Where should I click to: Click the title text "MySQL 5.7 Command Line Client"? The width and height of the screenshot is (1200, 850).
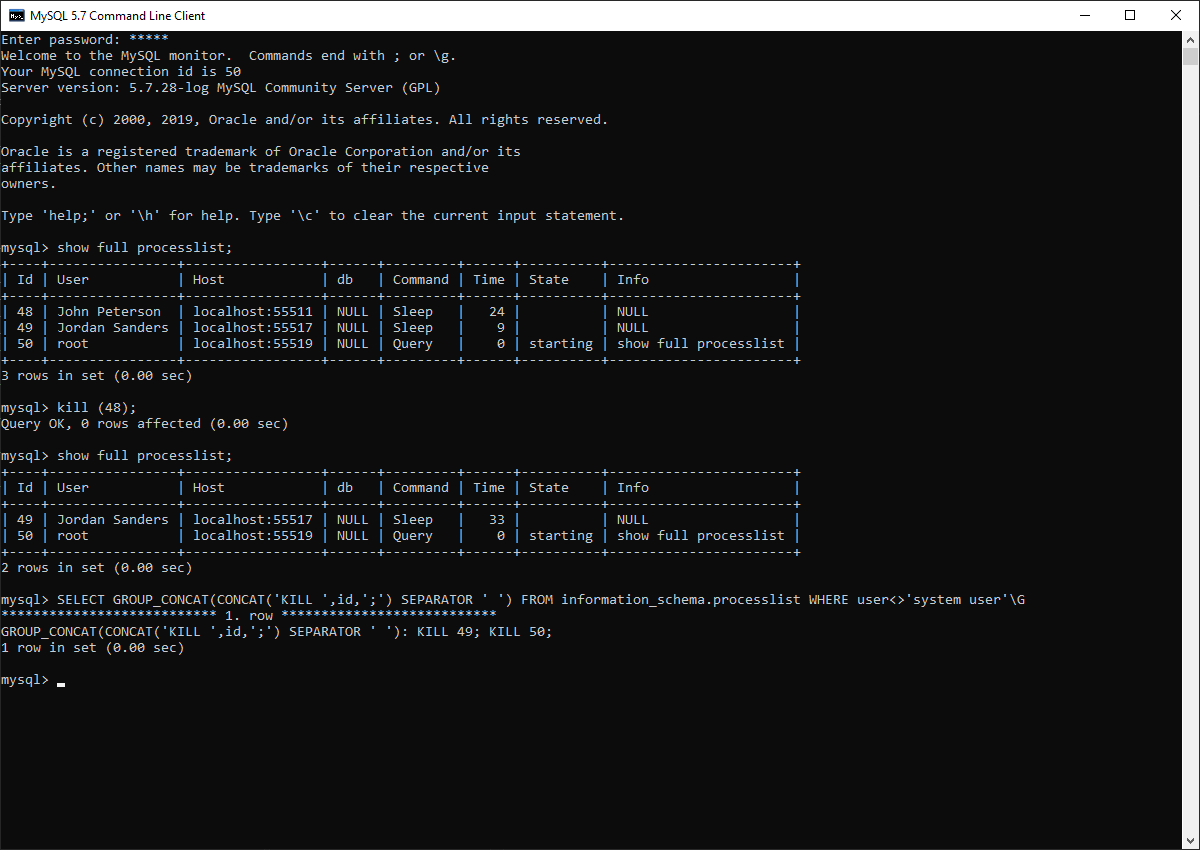pos(118,15)
